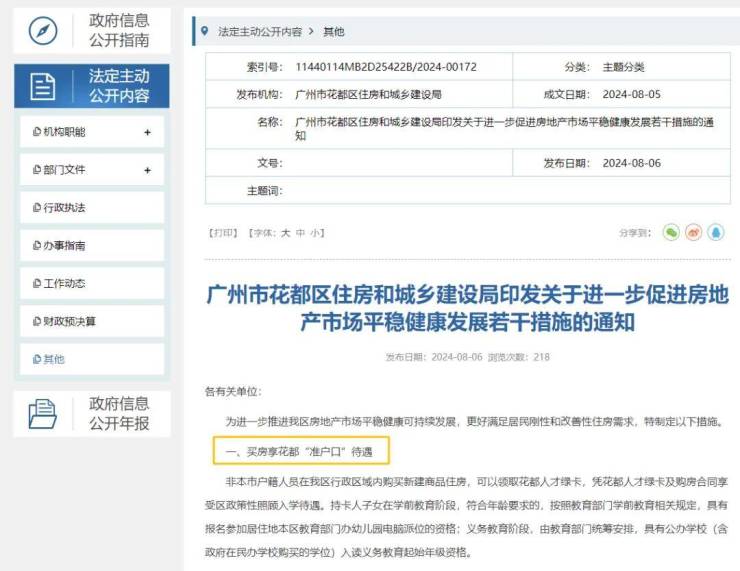Select the 其他 sidebar item

92,359
